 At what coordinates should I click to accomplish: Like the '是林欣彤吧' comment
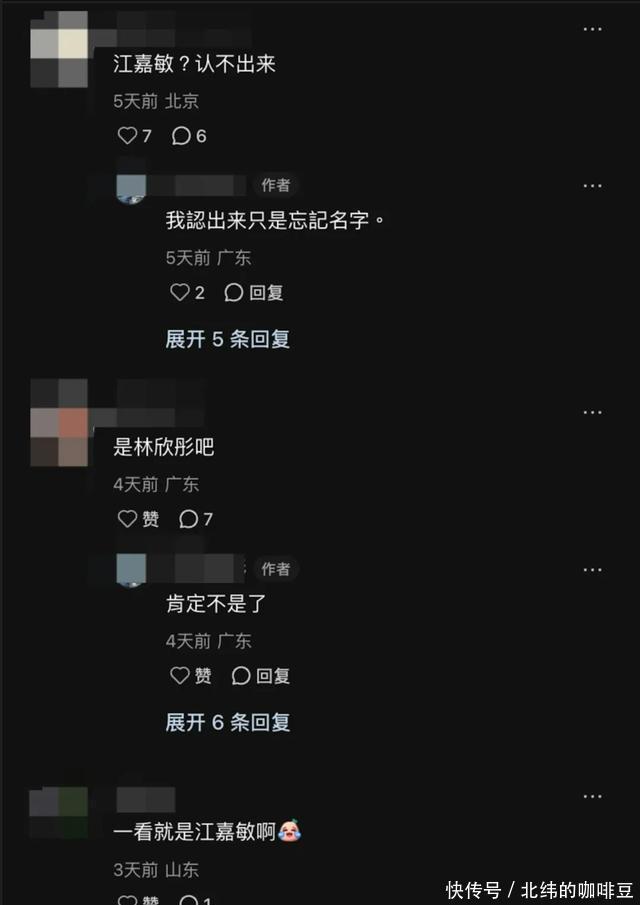click(139, 519)
